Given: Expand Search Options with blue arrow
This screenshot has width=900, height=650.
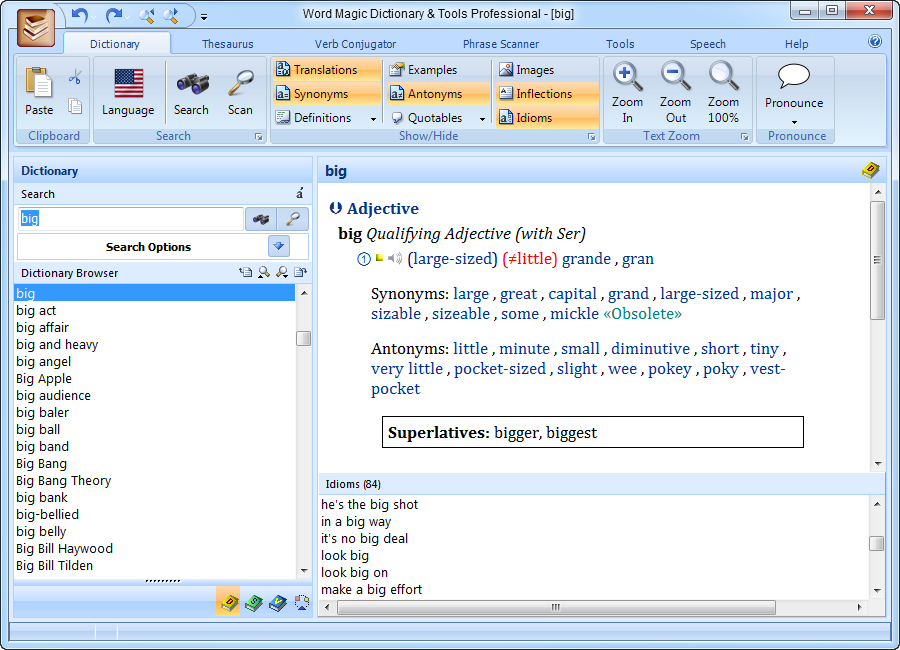Looking at the screenshot, I should click(279, 247).
